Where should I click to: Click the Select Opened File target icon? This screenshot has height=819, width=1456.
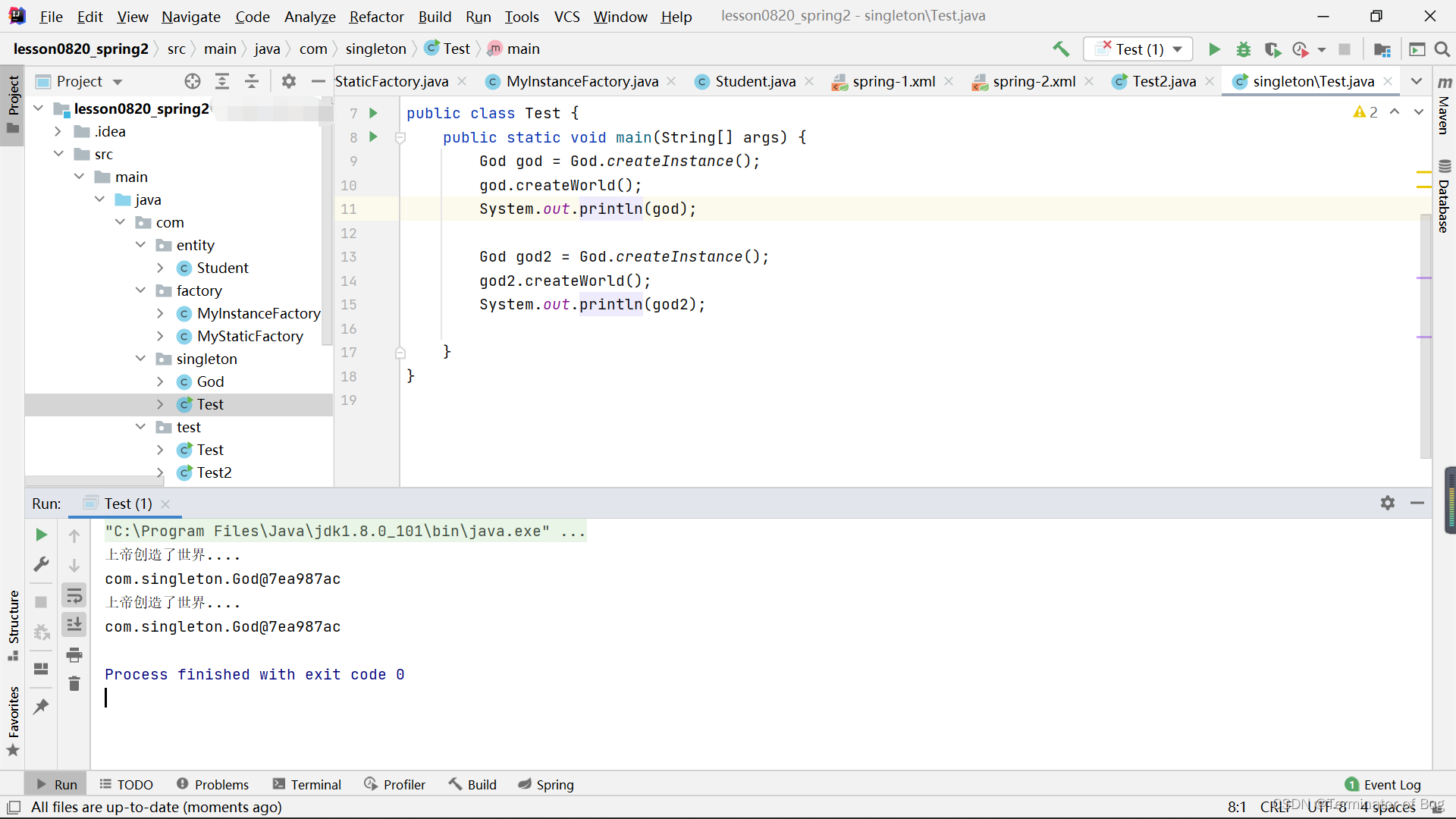pos(193,81)
